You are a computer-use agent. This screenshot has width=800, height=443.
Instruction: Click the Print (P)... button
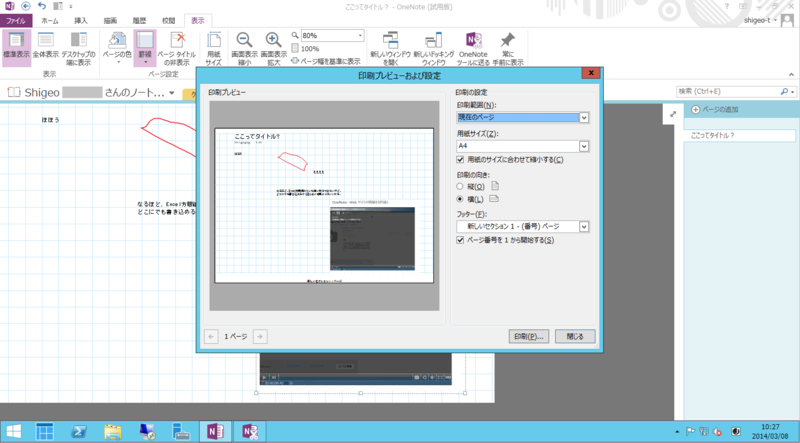pyautogui.click(x=529, y=336)
